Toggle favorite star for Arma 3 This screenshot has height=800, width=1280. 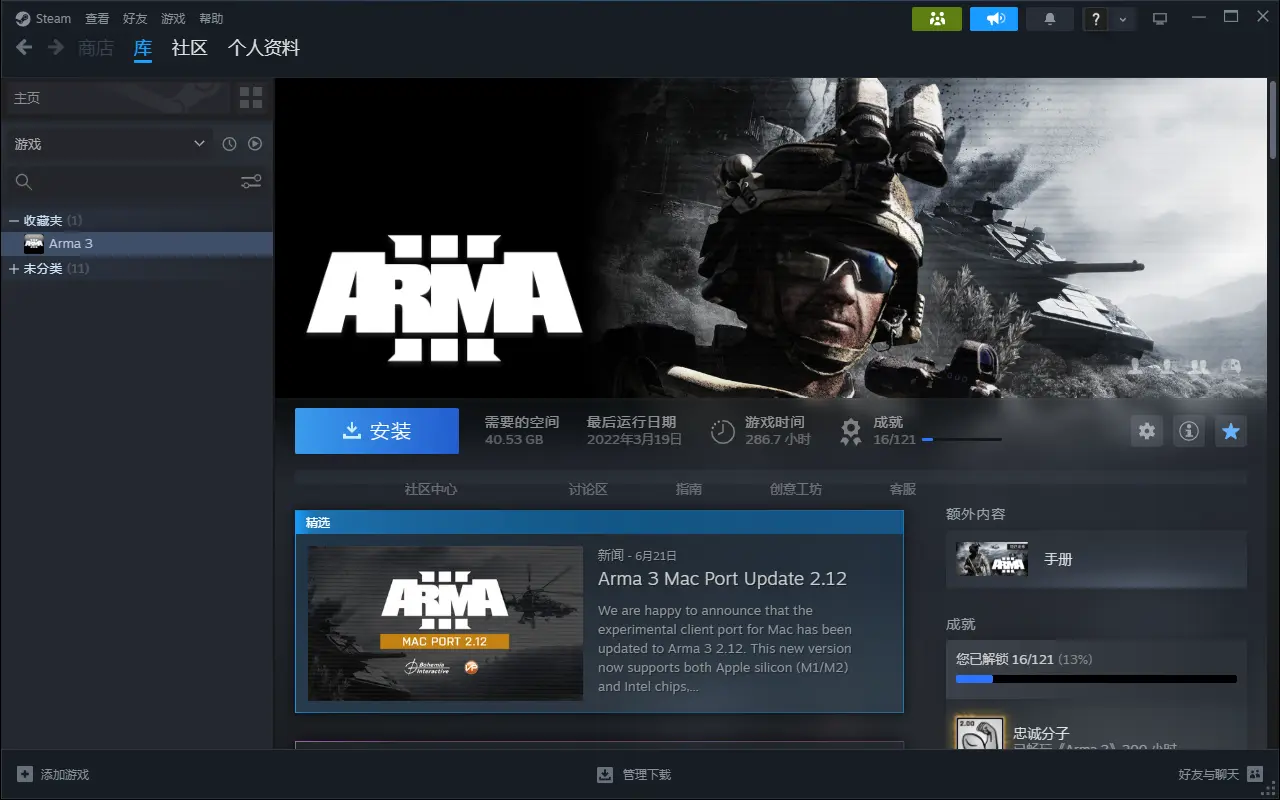[x=1231, y=431]
